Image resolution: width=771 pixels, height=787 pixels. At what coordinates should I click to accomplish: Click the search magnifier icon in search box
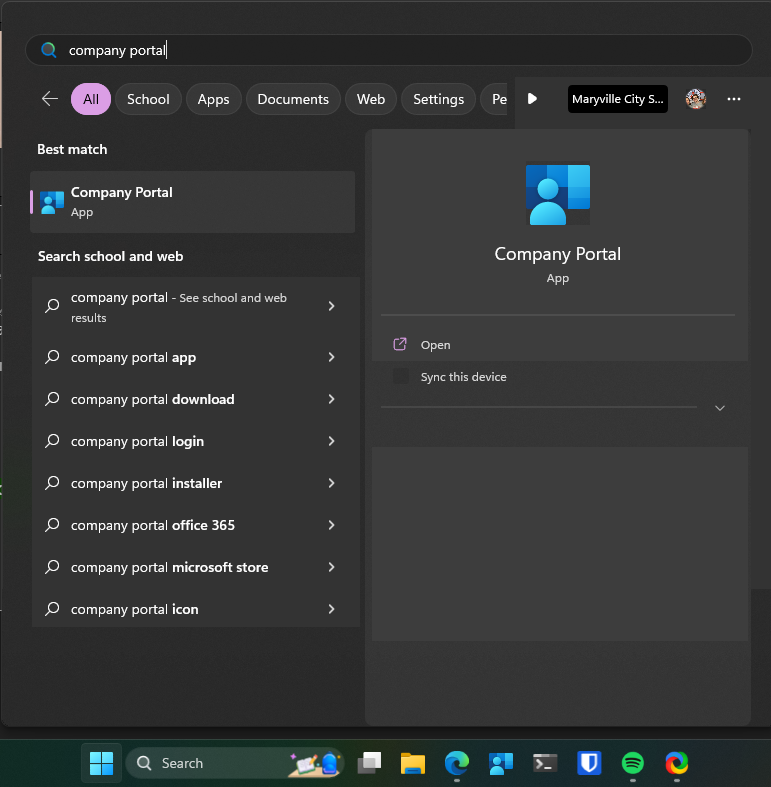tap(49, 50)
